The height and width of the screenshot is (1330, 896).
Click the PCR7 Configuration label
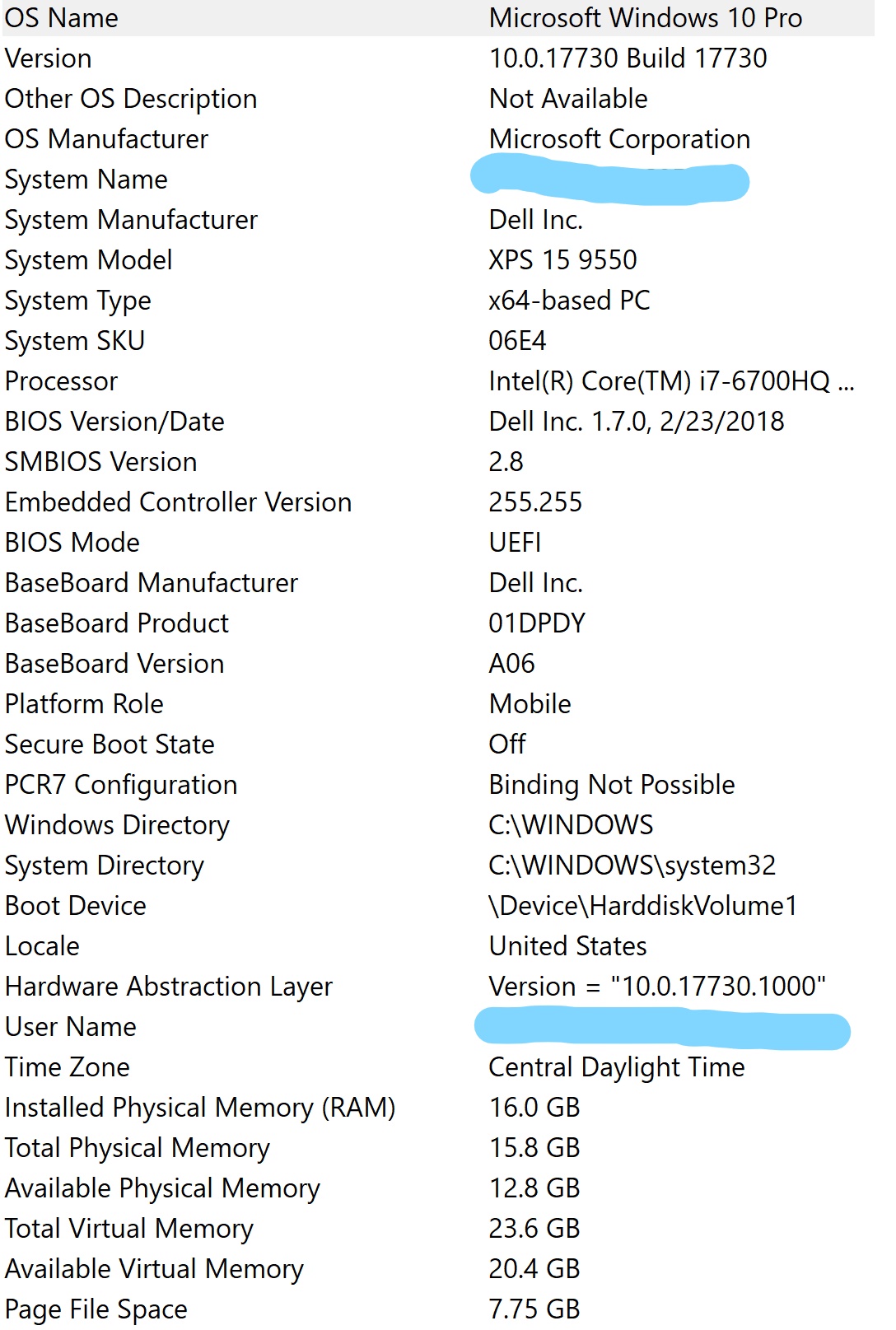pyautogui.click(x=121, y=785)
